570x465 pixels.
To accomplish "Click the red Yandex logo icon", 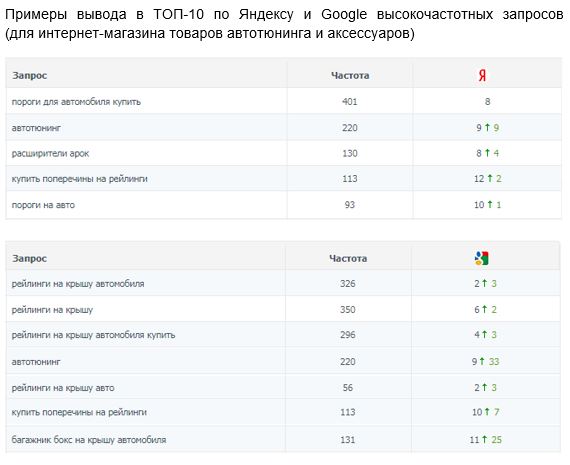I will (482, 76).
